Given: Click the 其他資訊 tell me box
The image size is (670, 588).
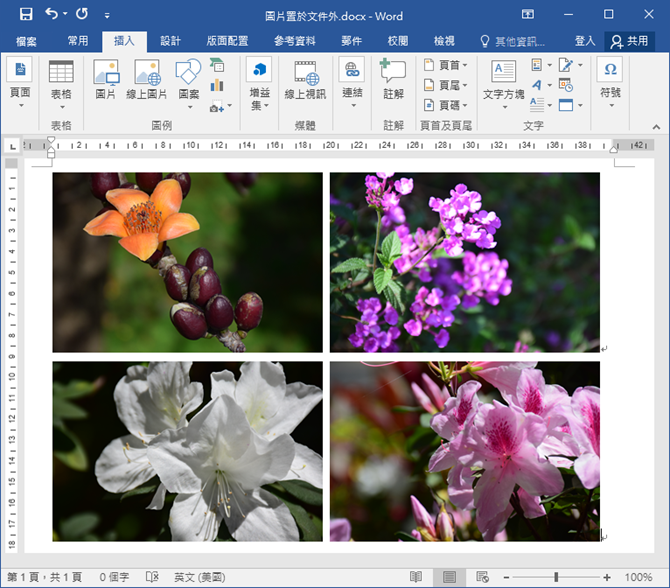Looking at the screenshot, I should click(512, 41).
